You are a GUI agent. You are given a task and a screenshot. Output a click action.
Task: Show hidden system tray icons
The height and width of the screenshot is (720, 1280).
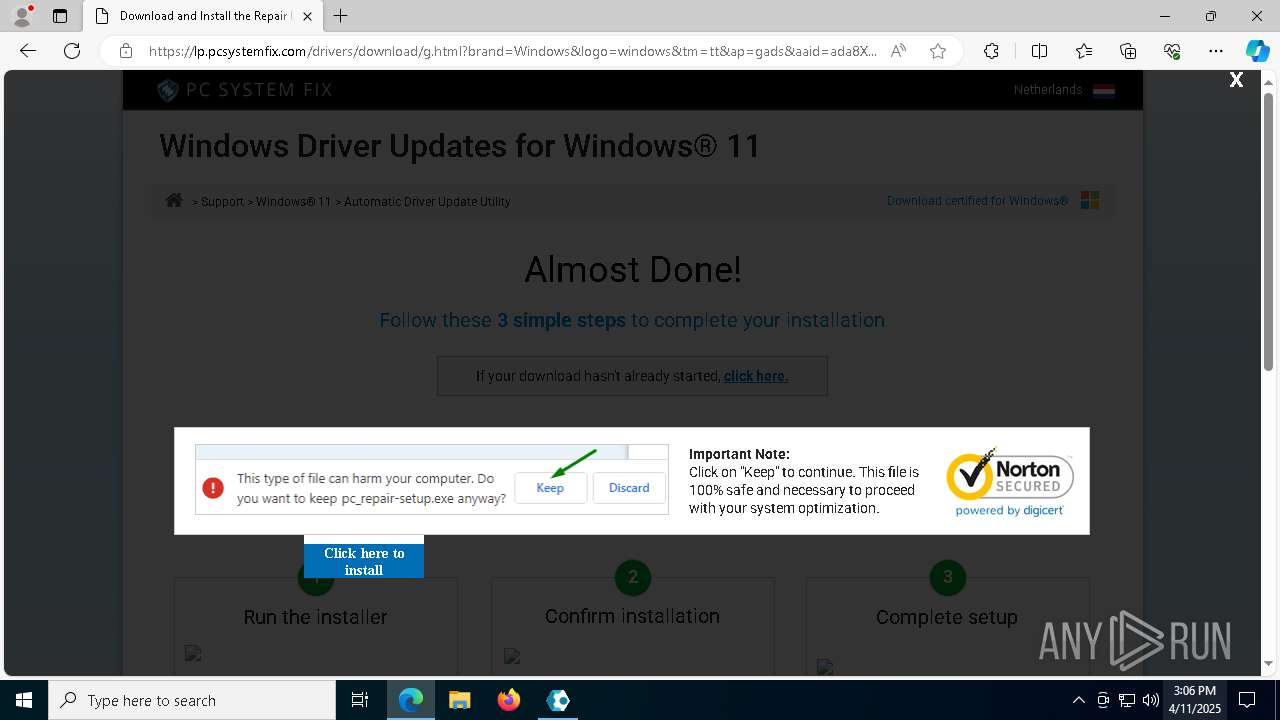(x=1078, y=700)
